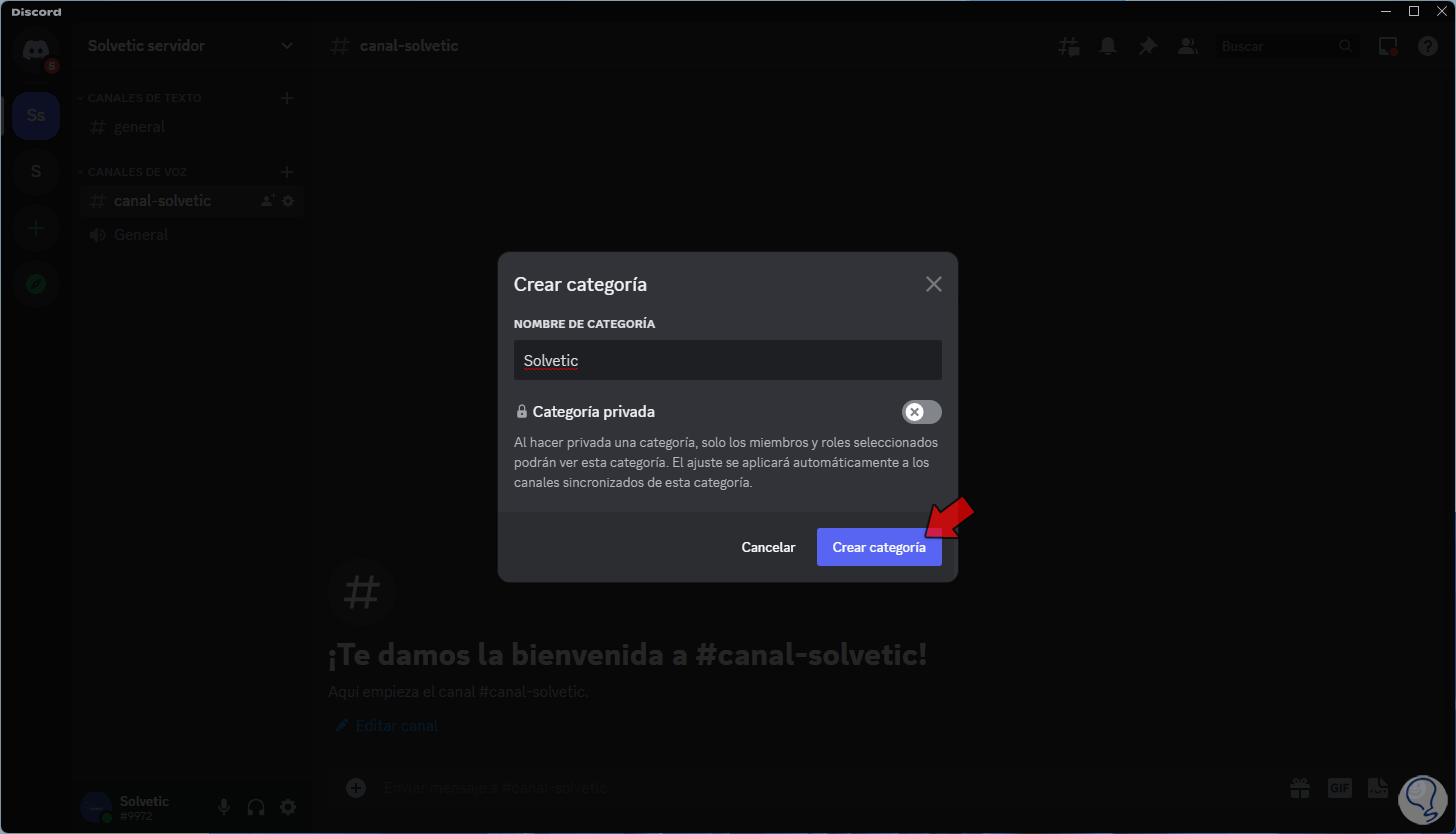The width and height of the screenshot is (1456, 834).
Task: Minimize the Discord window
Action: (x=1386, y=11)
